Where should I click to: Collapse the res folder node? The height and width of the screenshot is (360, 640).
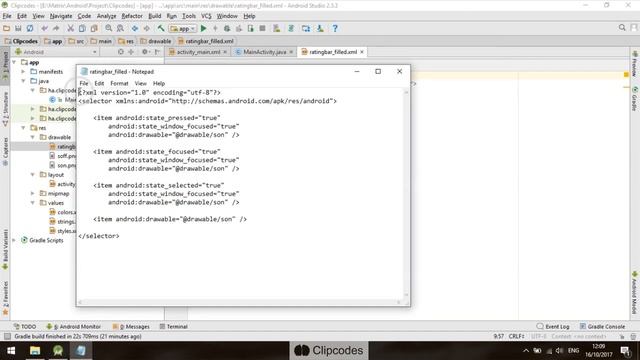(23, 128)
